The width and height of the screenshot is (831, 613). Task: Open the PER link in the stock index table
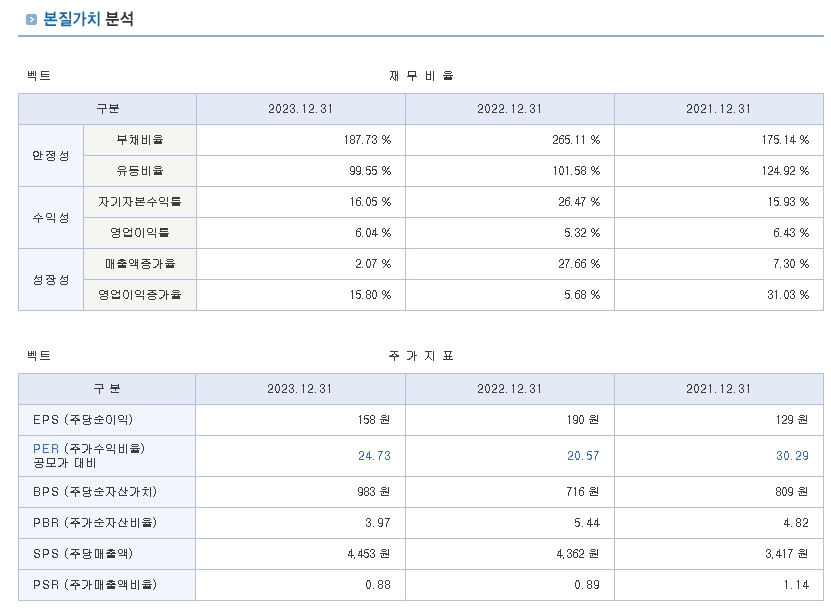point(46,448)
